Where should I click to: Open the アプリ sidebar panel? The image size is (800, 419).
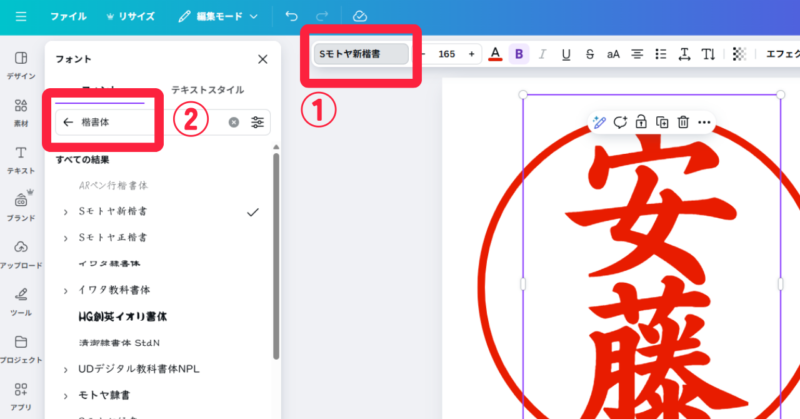(x=21, y=397)
